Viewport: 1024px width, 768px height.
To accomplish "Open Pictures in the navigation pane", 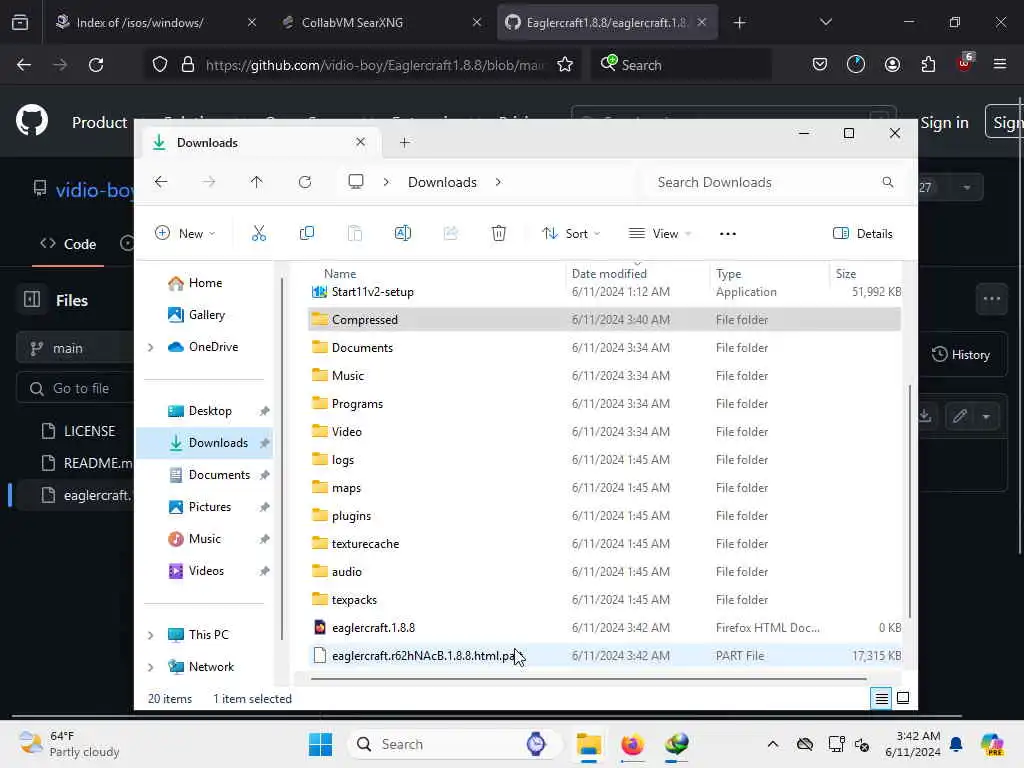I will (x=210, y=507).
